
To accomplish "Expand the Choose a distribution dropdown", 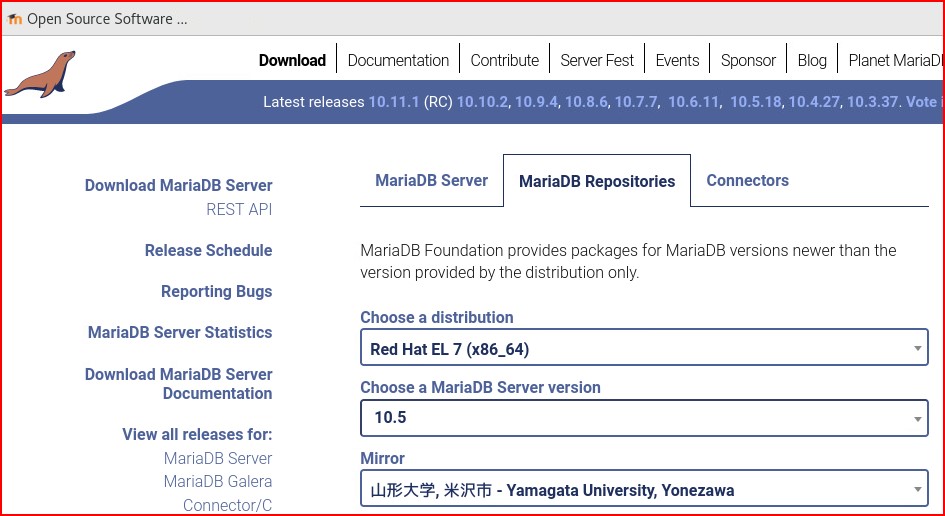I will click(644, 348).
